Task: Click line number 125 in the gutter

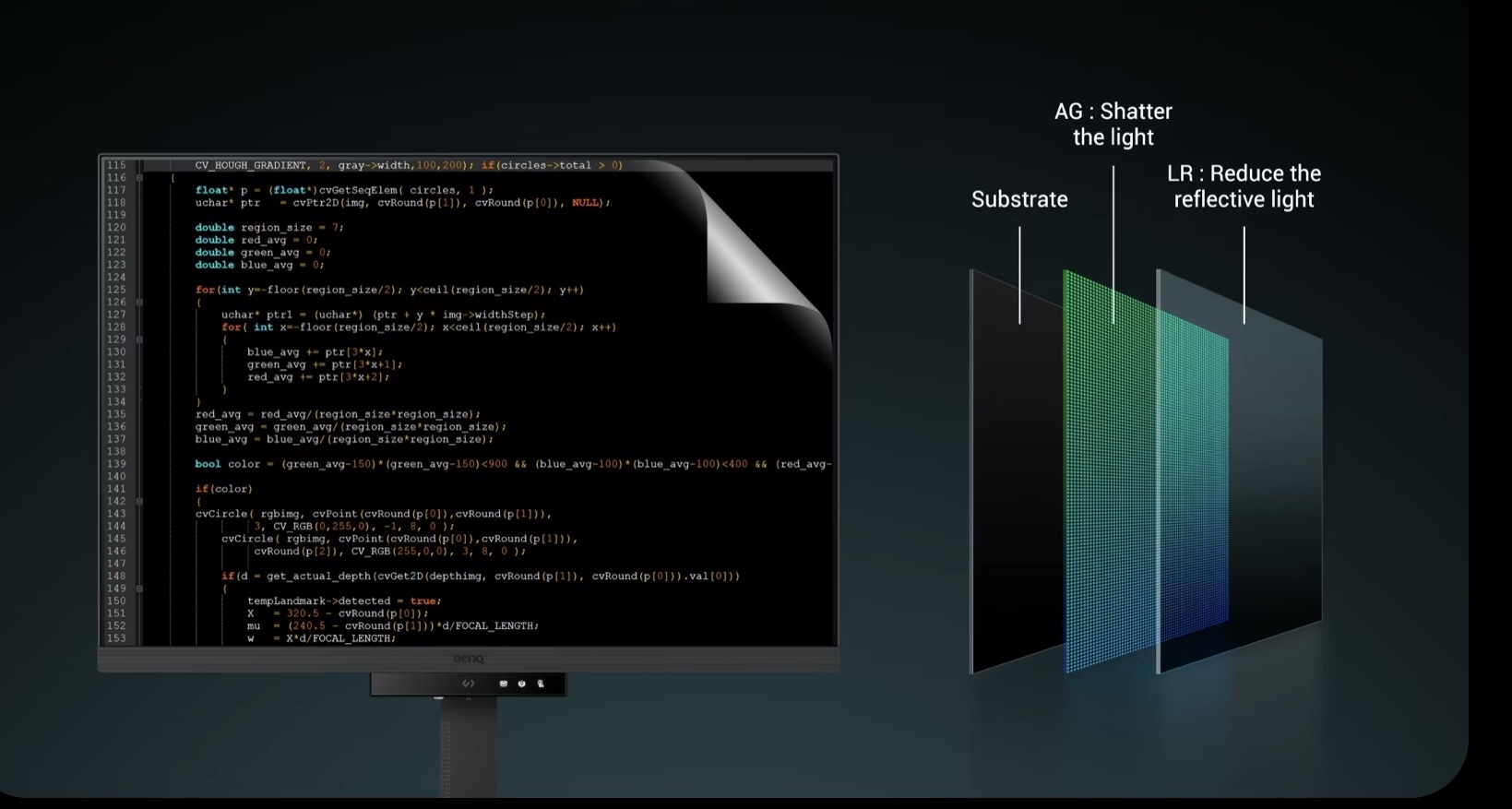Action: tap(116, 290)
